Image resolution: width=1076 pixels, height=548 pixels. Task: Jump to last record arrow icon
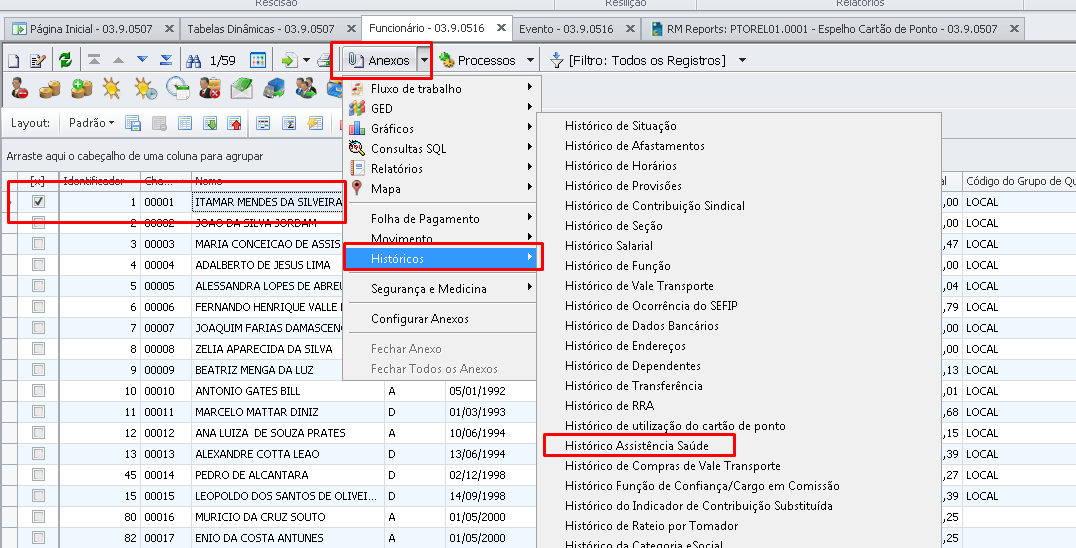[x=166, y=60]
